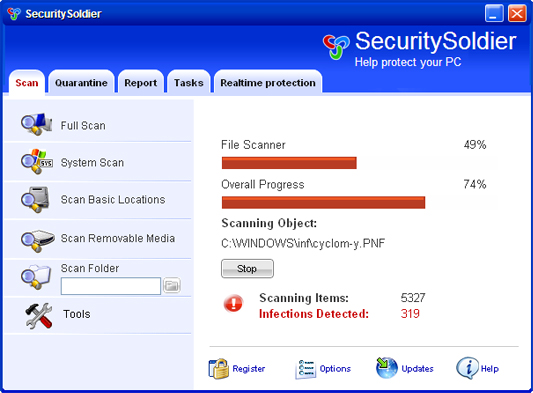Screen dimensions: 533x393
Task: Click the Register padlock icon
Action: (x=218, y=369)
